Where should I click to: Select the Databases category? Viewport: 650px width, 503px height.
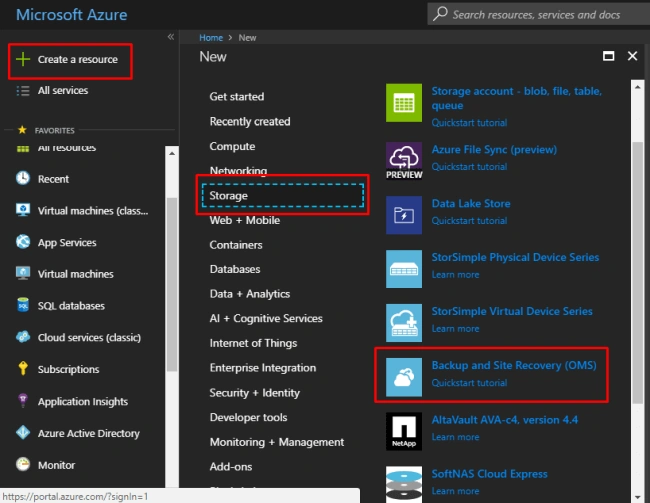point(235,269)
